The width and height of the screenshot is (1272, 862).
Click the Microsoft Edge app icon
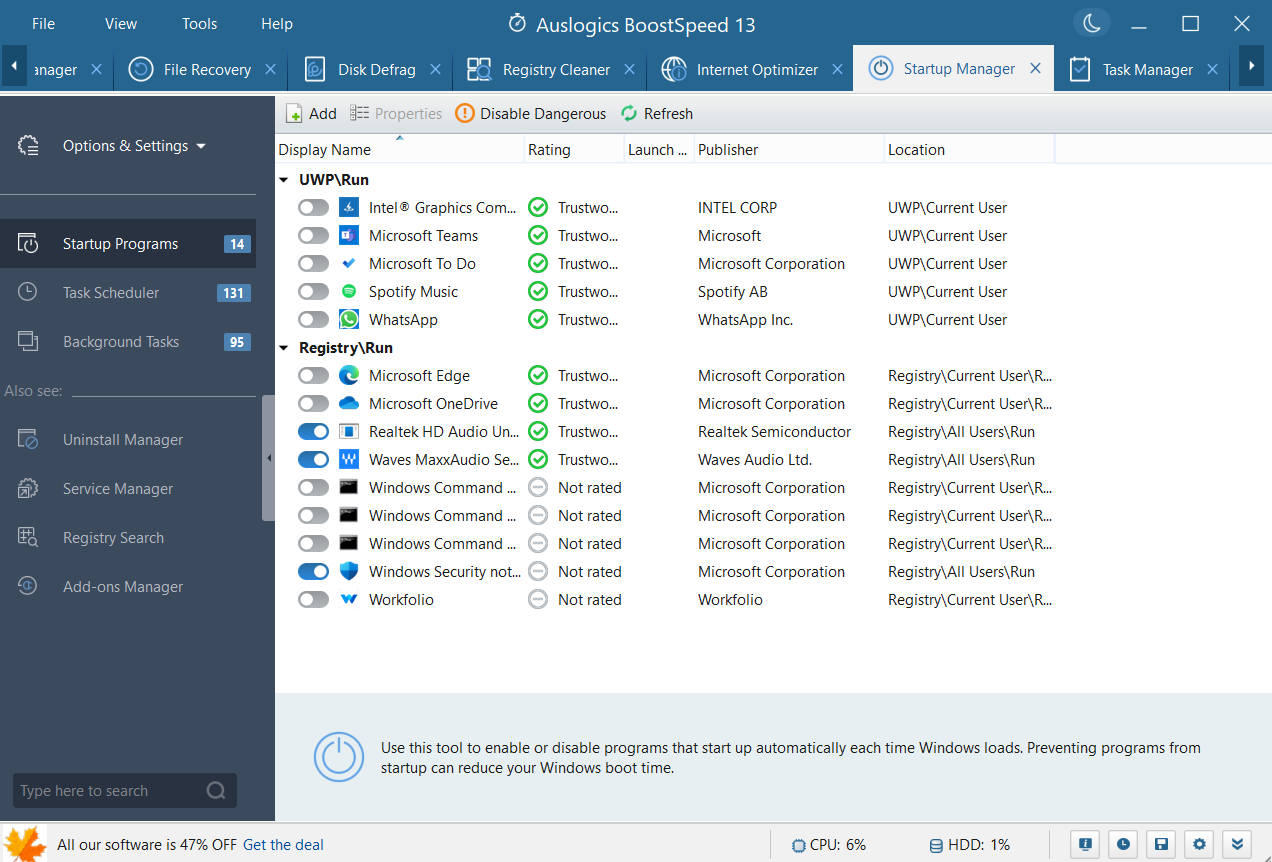[x=349, y=375]
